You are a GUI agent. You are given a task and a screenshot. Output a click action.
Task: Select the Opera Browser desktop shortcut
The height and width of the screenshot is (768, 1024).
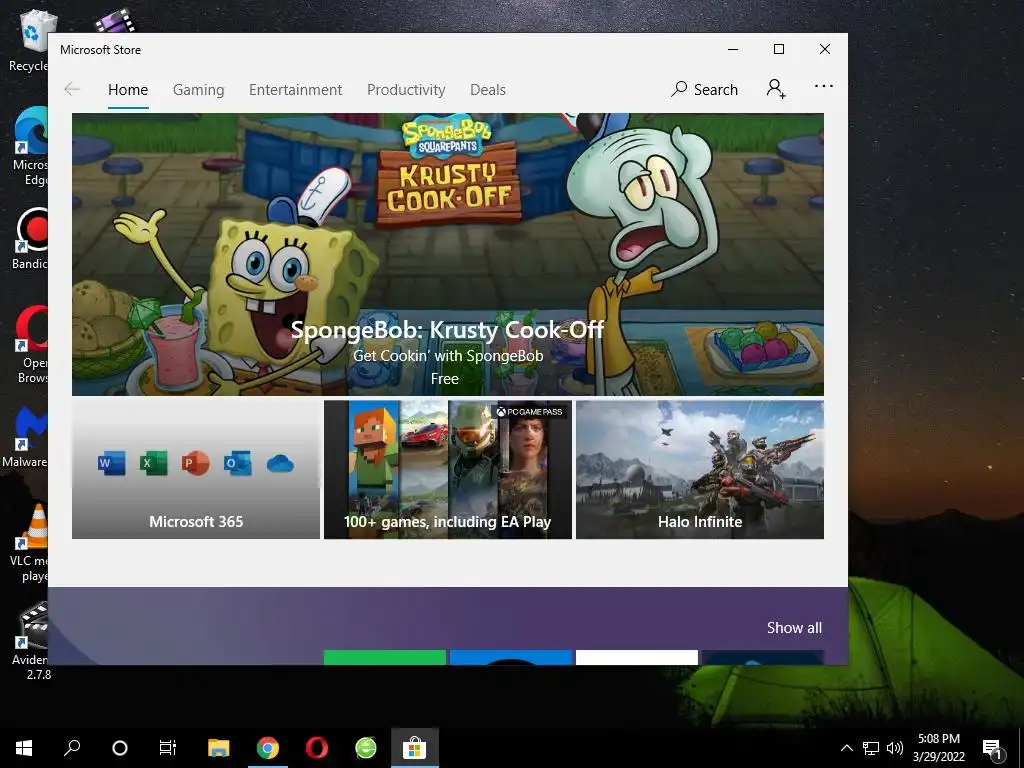(31, 344)
